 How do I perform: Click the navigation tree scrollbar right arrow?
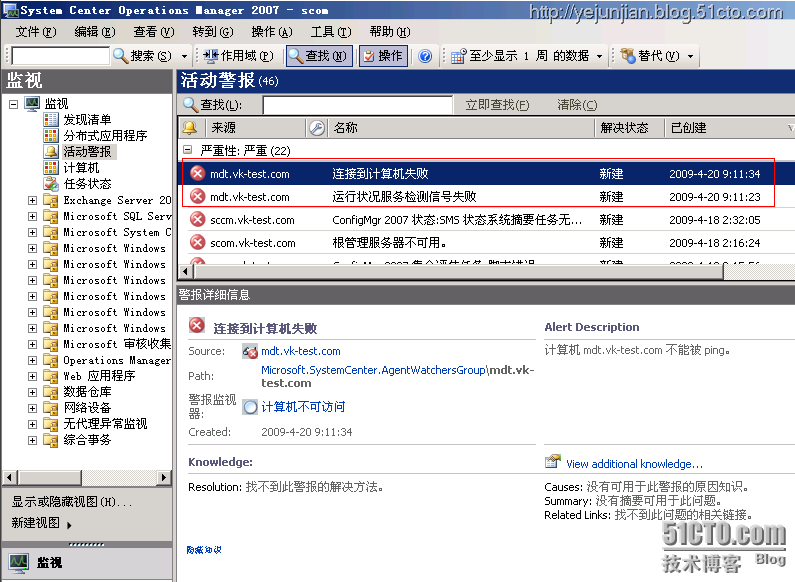pos(163,478)
